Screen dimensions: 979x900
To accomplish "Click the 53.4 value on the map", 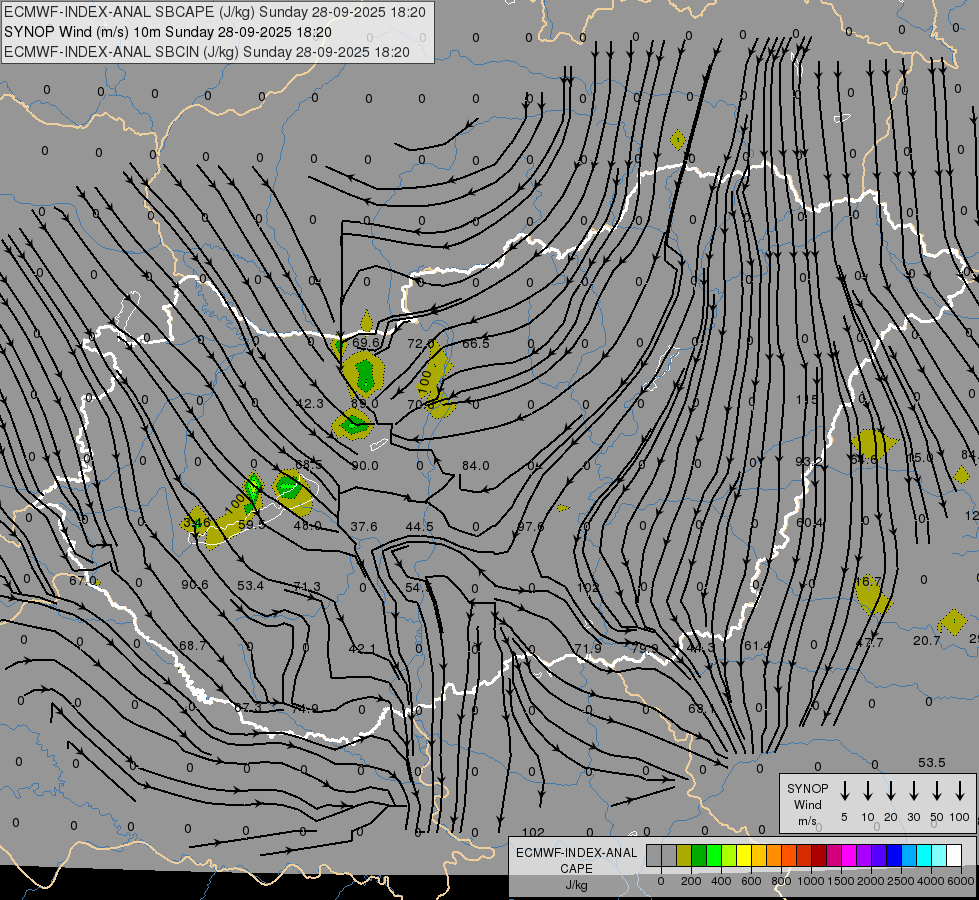I will [x=250, y=585].
